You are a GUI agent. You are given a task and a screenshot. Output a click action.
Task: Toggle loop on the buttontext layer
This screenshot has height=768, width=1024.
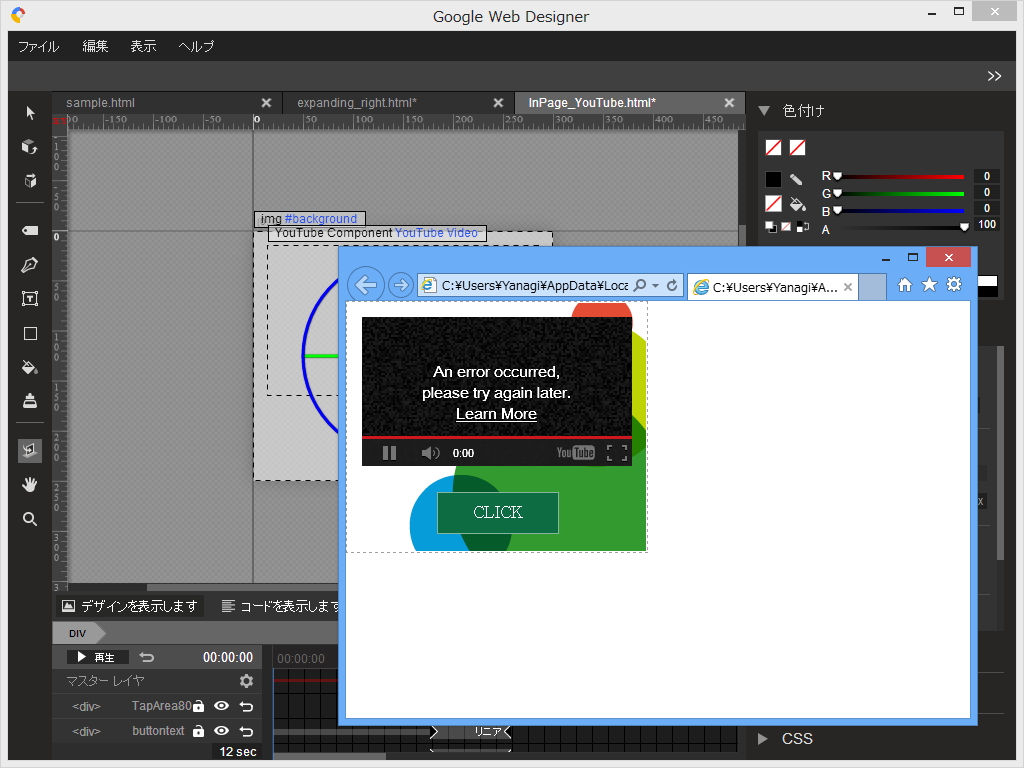click(246, 731)
